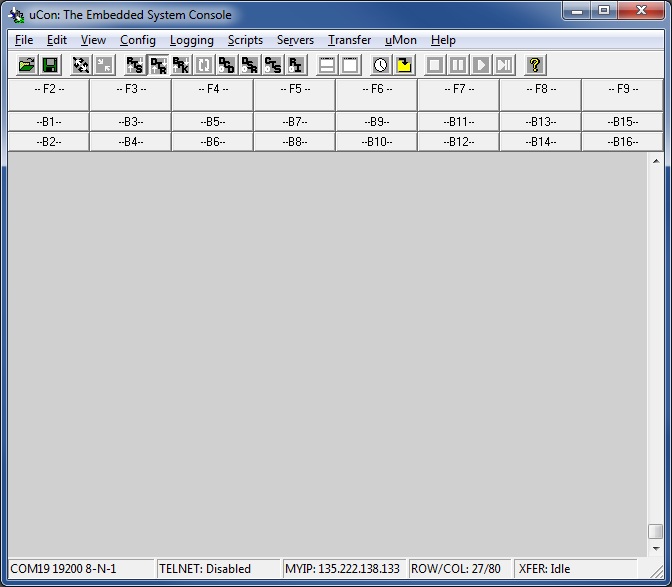This screenshot has width=672, height=587.
Task: Open the uMon menu
Action: pos(401,40)
